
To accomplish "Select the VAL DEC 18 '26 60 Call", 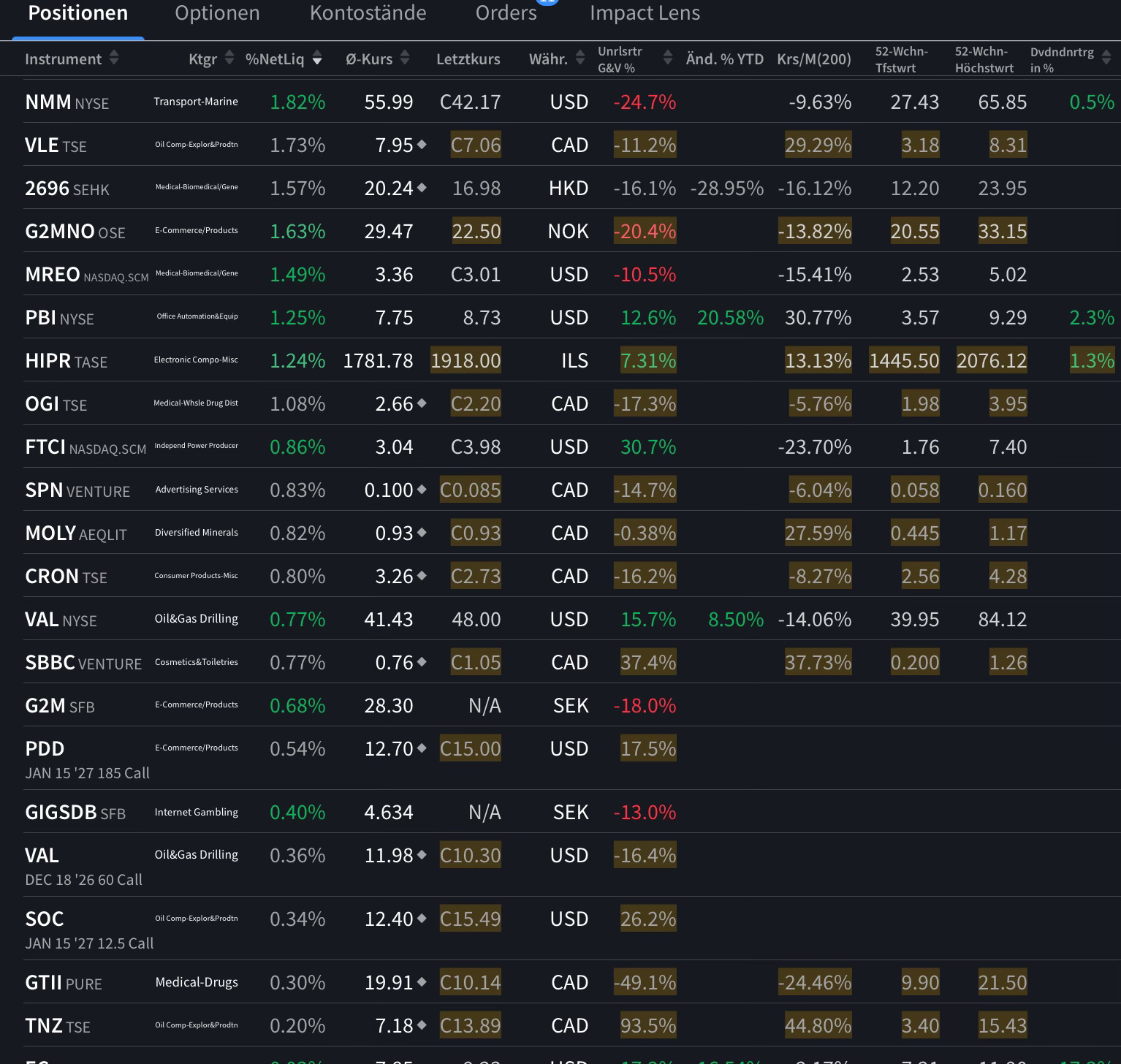I will coord(83,867).
